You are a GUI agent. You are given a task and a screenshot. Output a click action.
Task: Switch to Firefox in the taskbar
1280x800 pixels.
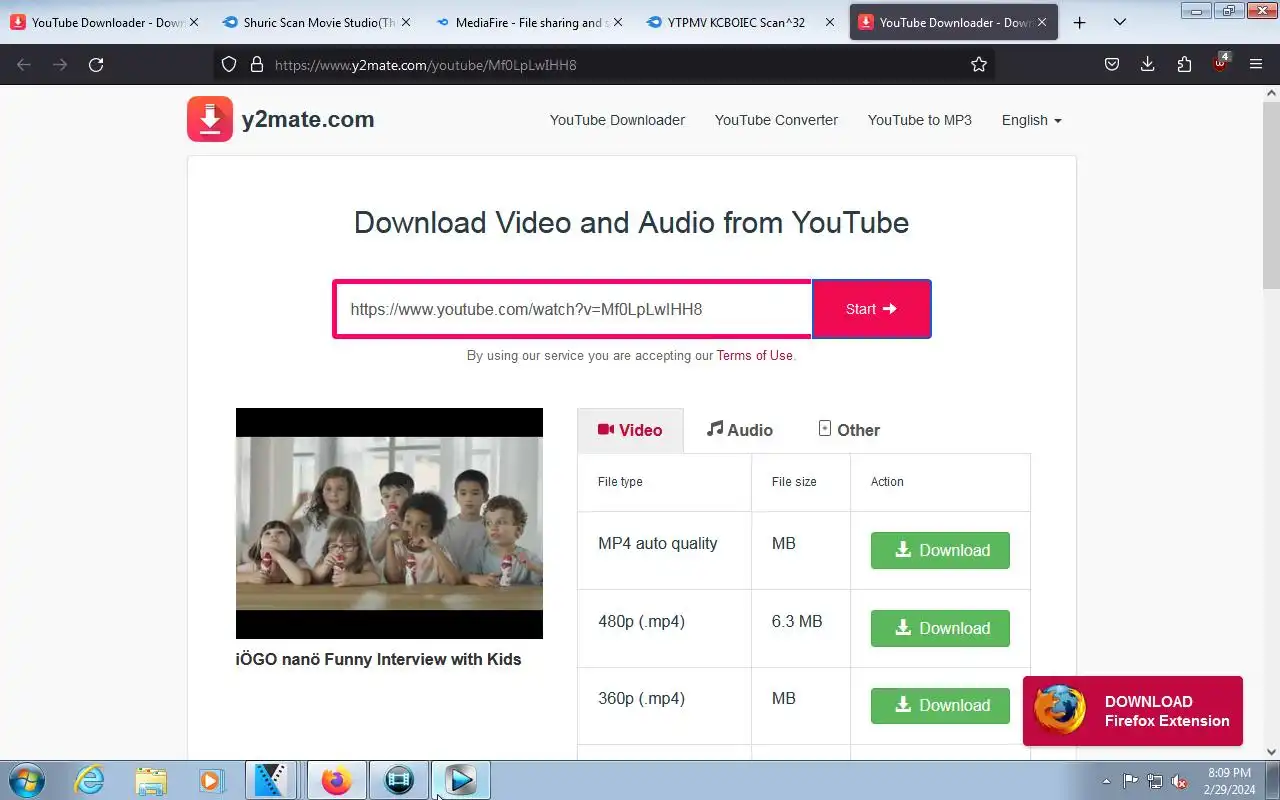pyautogui.click(x=336, y=780)
